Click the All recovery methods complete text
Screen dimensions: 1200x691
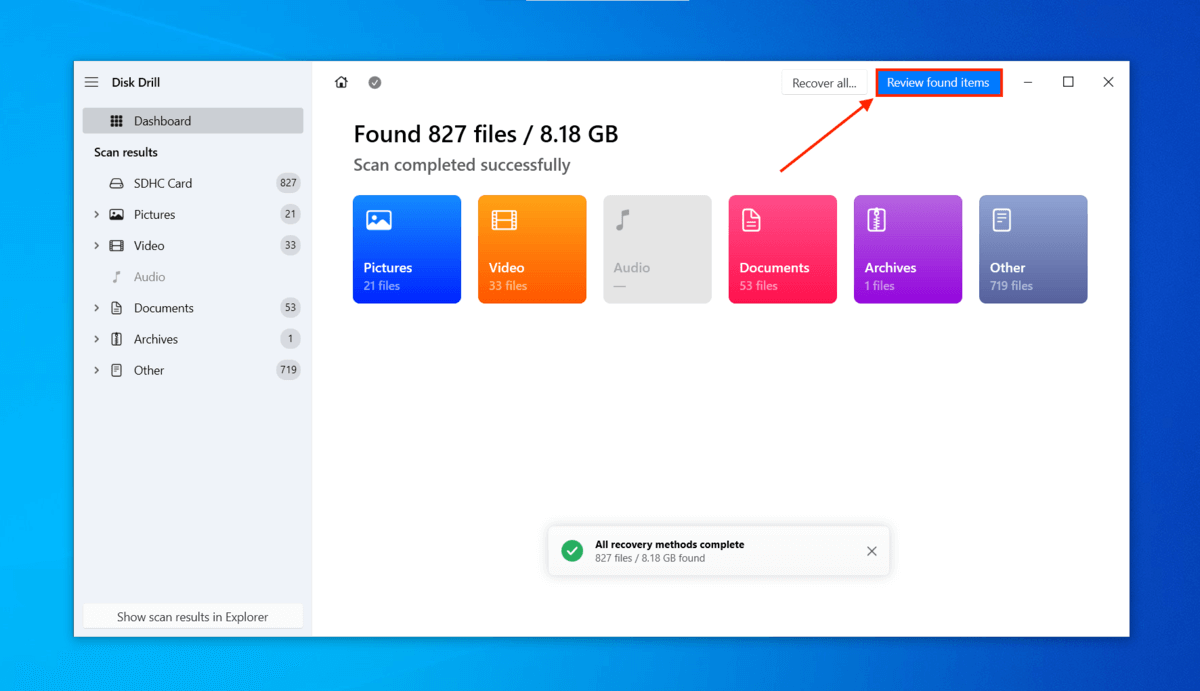click(670, 545)
